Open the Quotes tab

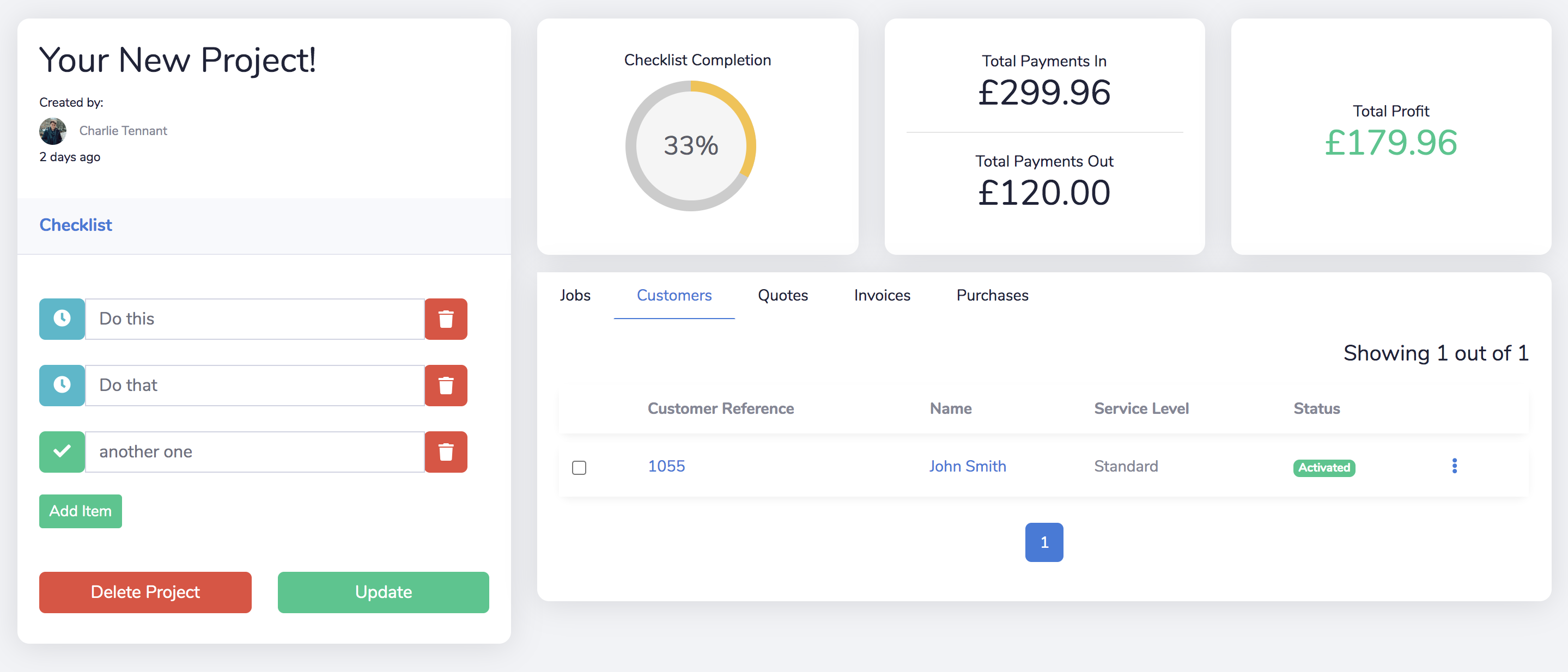782,296
